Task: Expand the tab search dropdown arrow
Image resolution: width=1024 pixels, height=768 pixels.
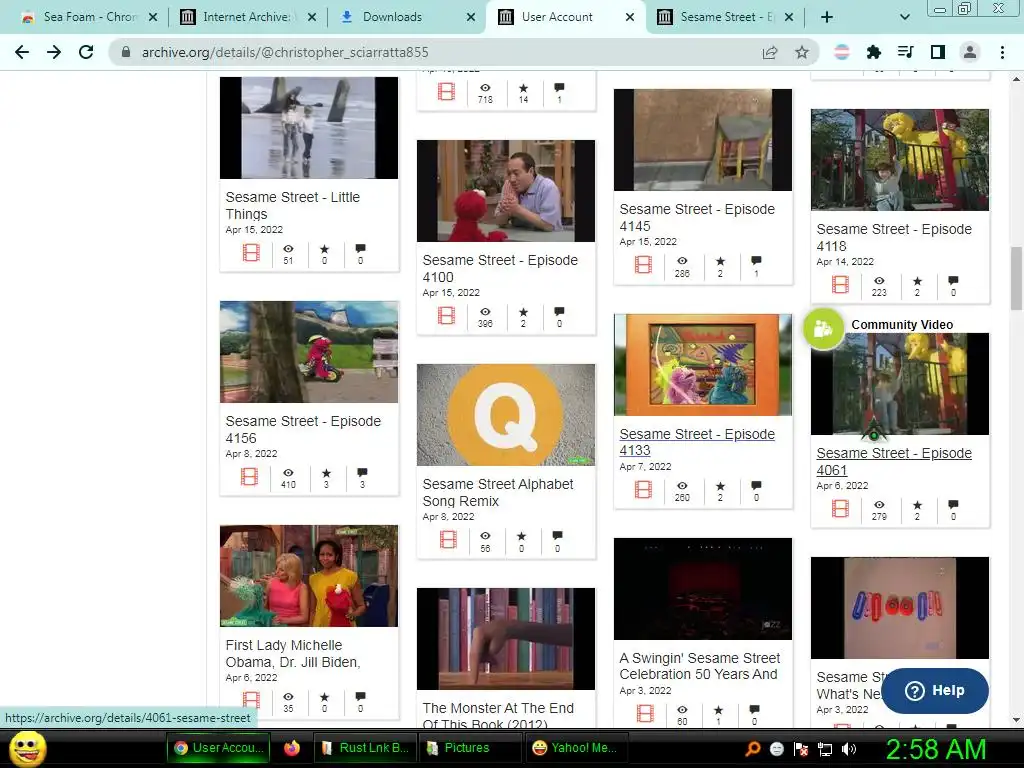Action: (x=904, y=17)
